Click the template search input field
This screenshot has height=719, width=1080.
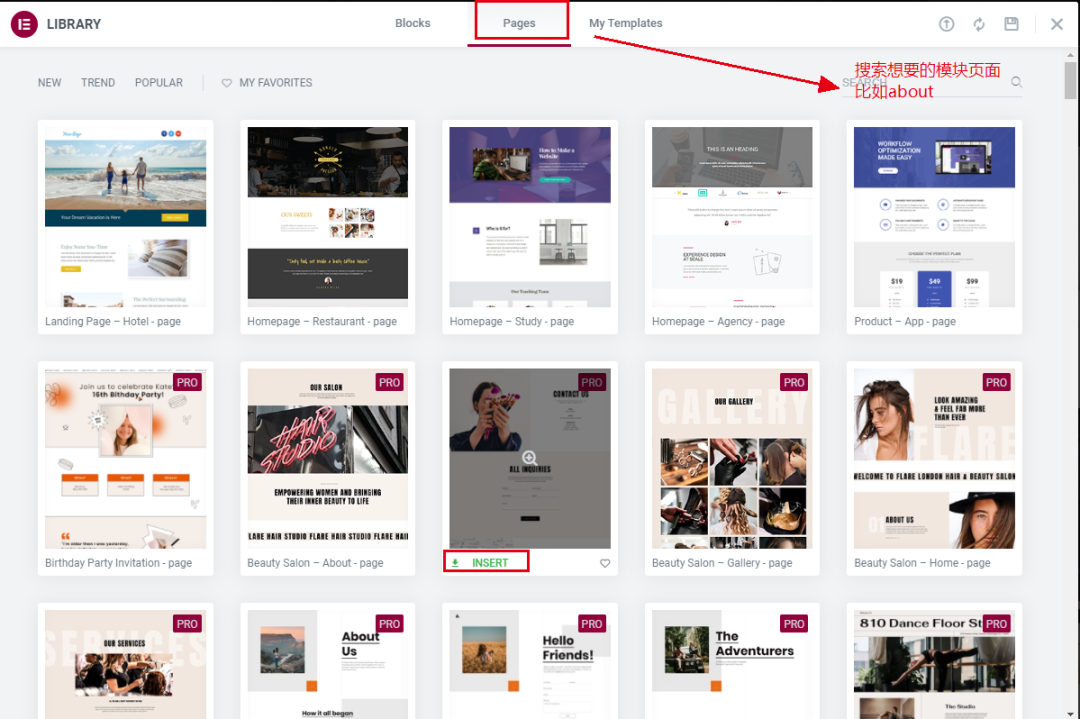920,83
